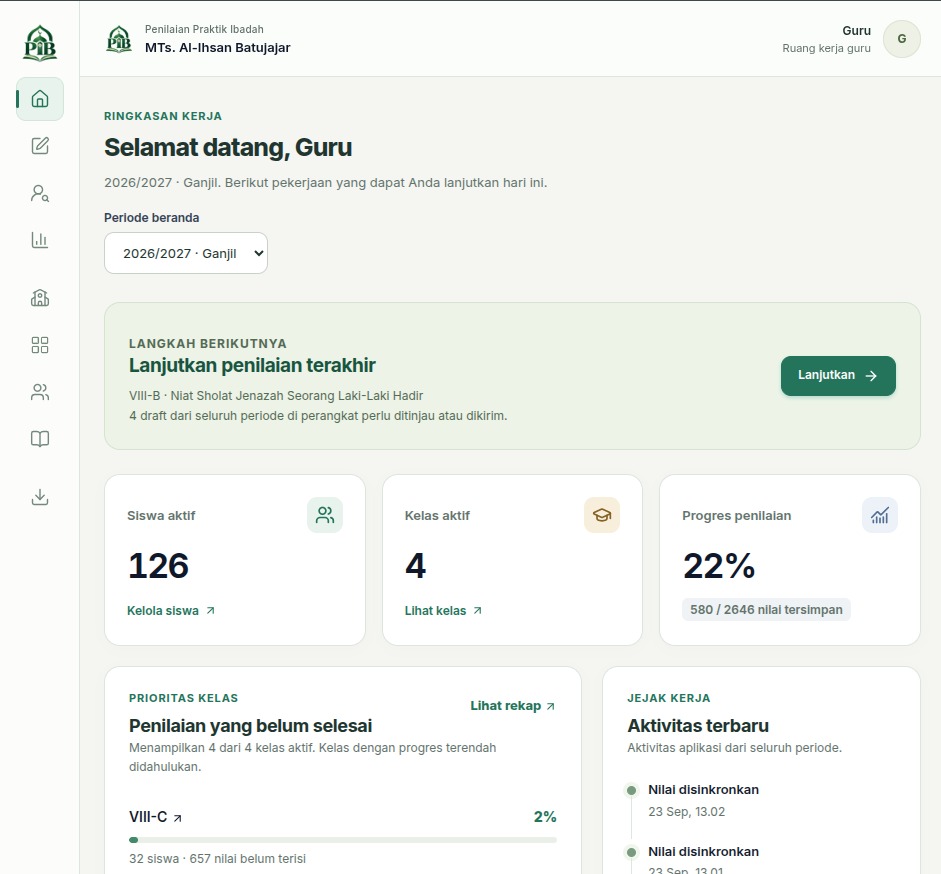Open the edit/pencil assessment sidebar icon
The width and height of the screenshot is (941, 874).
[x=40, y=146]
